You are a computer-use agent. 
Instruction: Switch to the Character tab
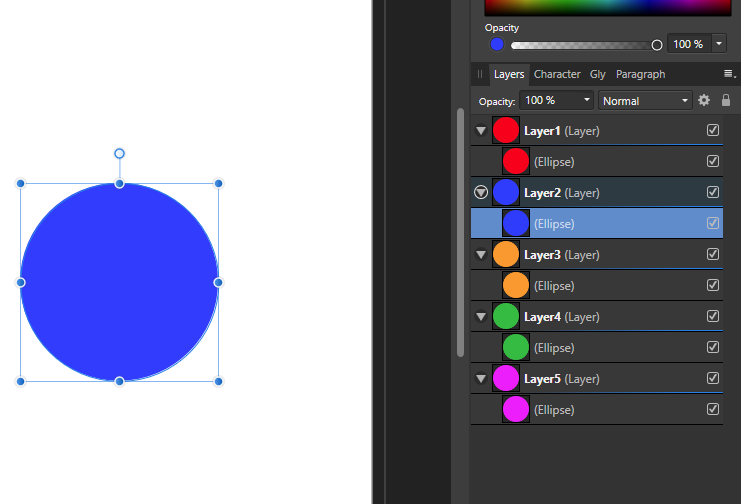click(557, 74)
